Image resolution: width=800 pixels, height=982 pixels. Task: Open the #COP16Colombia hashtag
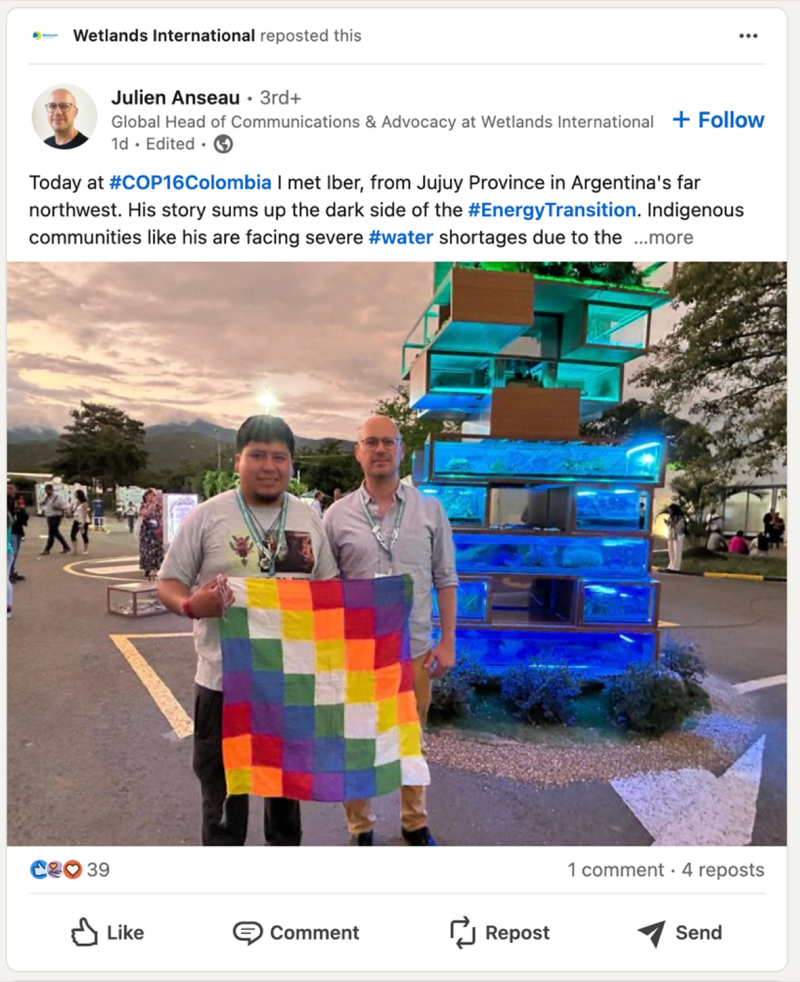pos(190,182)
